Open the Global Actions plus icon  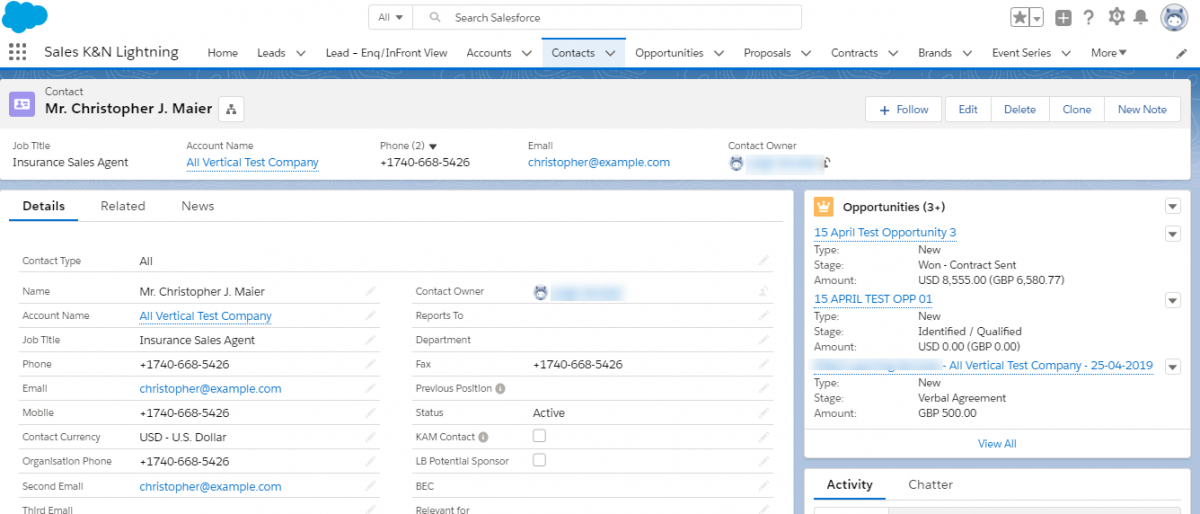pyautogui.click(x=1063, y=17)
